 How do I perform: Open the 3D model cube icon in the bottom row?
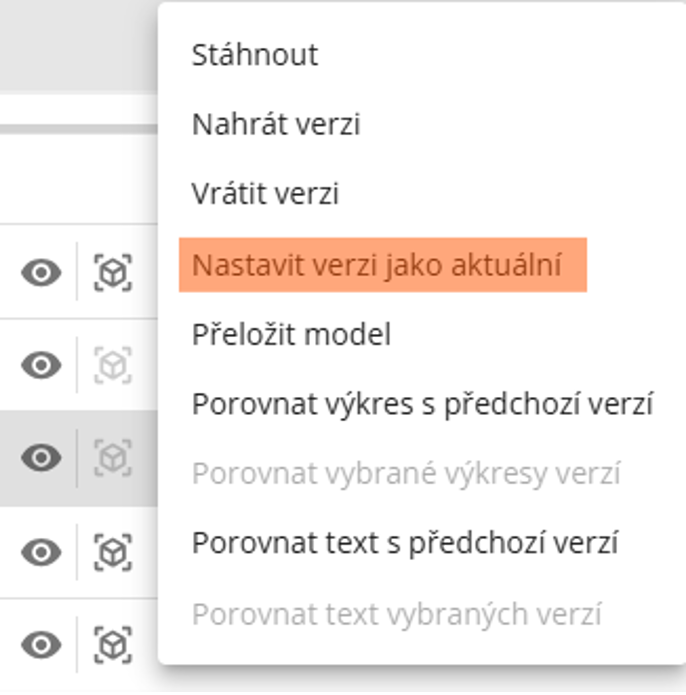[113, 645]
